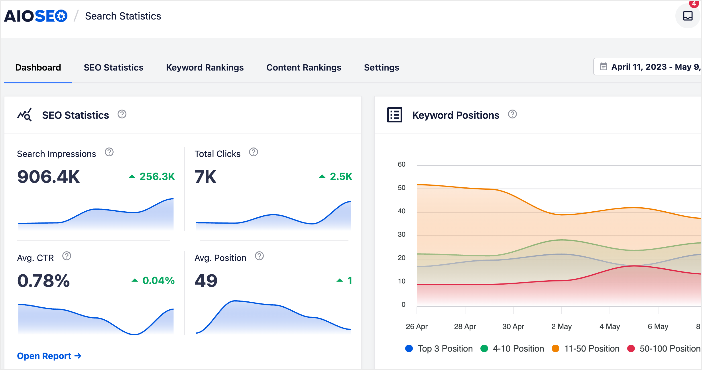
Task: Switch to the SEO Statistics tab
Action: coord(113,68)
